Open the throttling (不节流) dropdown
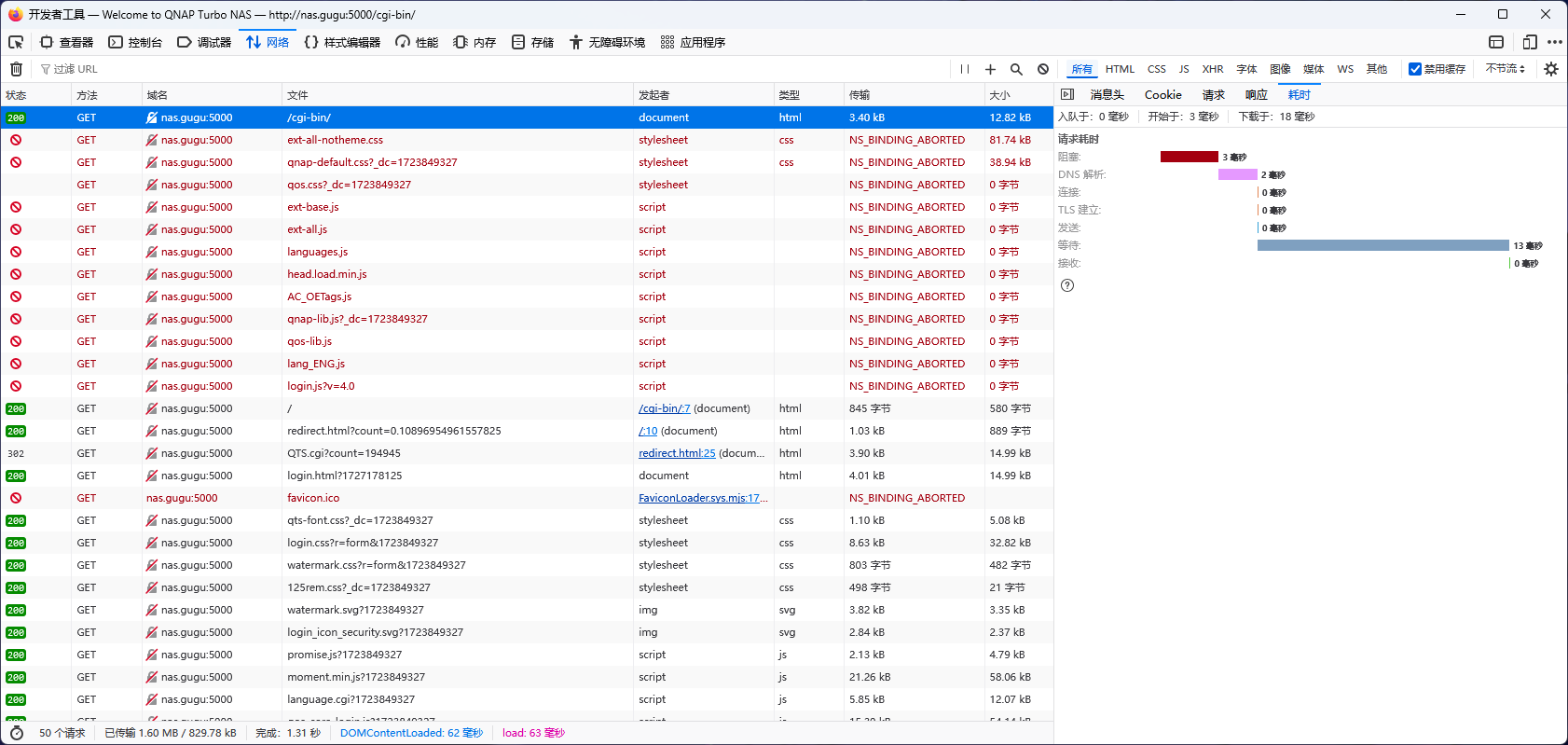This screenshot has height=745, width=1568. tap(1506, 69)
